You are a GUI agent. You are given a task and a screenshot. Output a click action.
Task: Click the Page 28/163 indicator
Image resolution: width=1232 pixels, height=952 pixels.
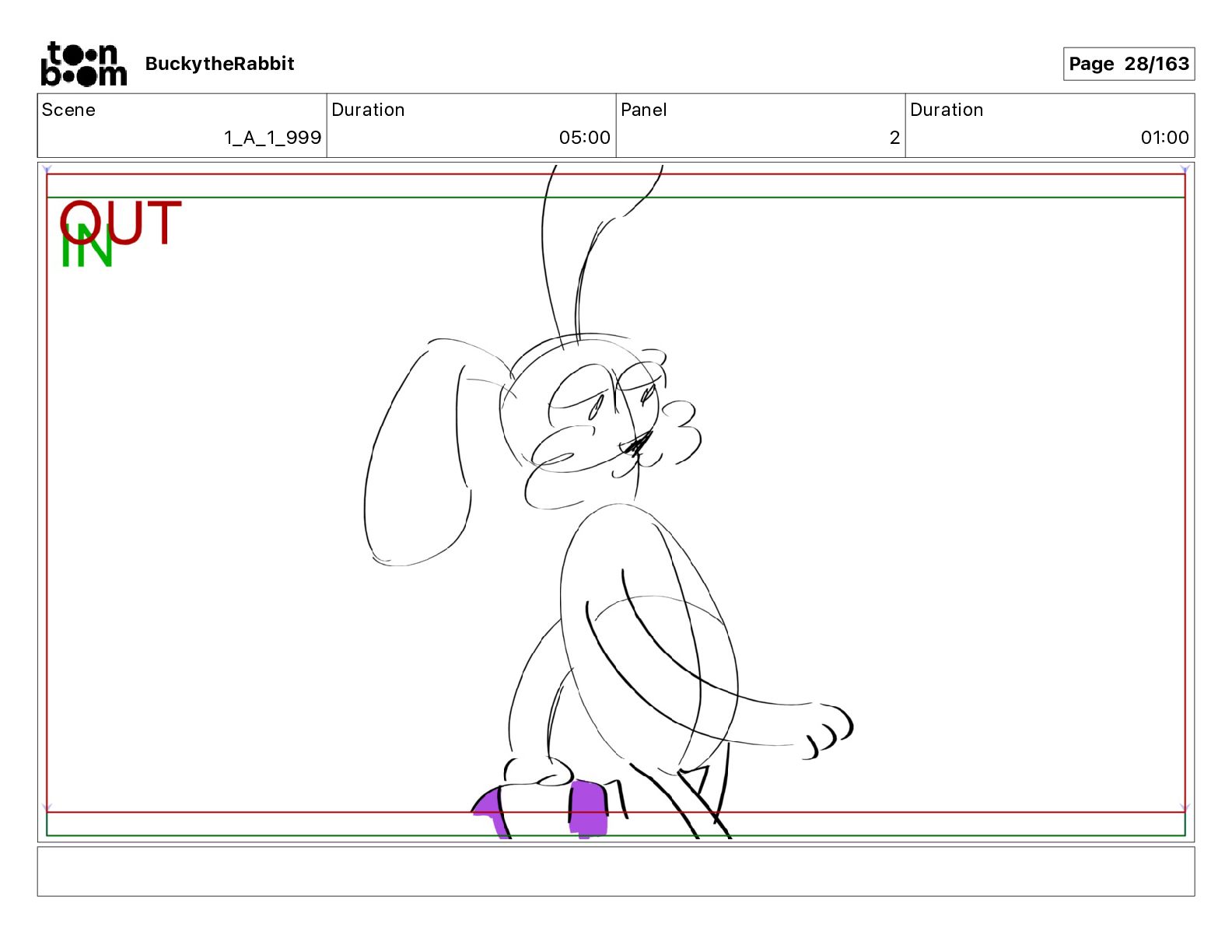coord(1129,64)
